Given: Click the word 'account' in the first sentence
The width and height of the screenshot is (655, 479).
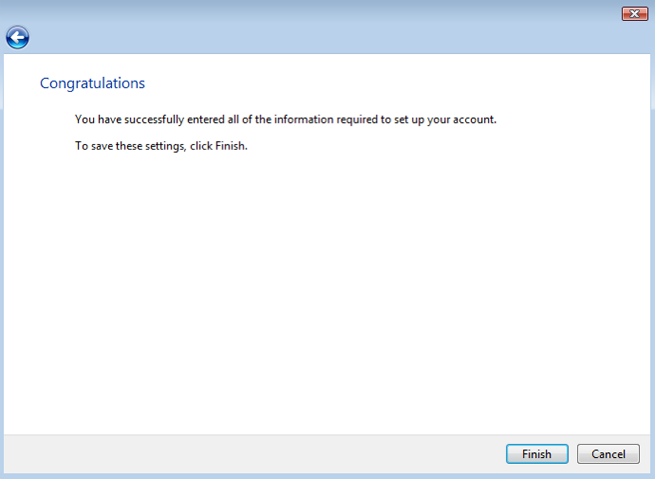Looking at the screenshot, I should (x=475, y=120).
